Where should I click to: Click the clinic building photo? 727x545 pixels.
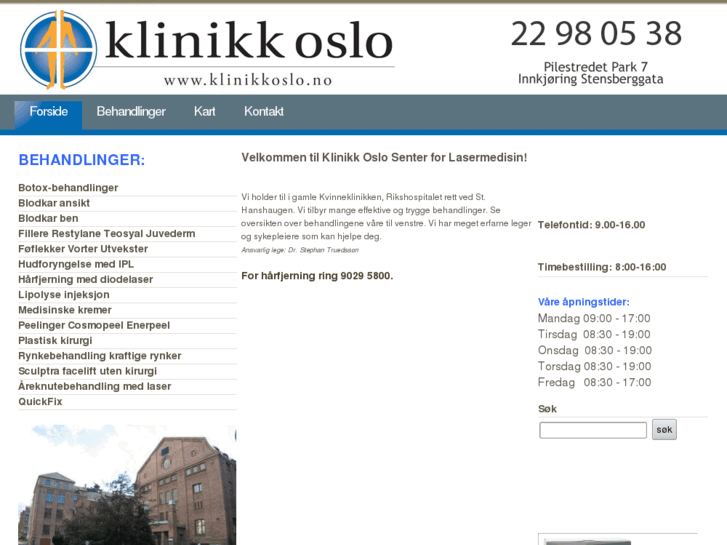pyautogui.click(x=127, y=485)
